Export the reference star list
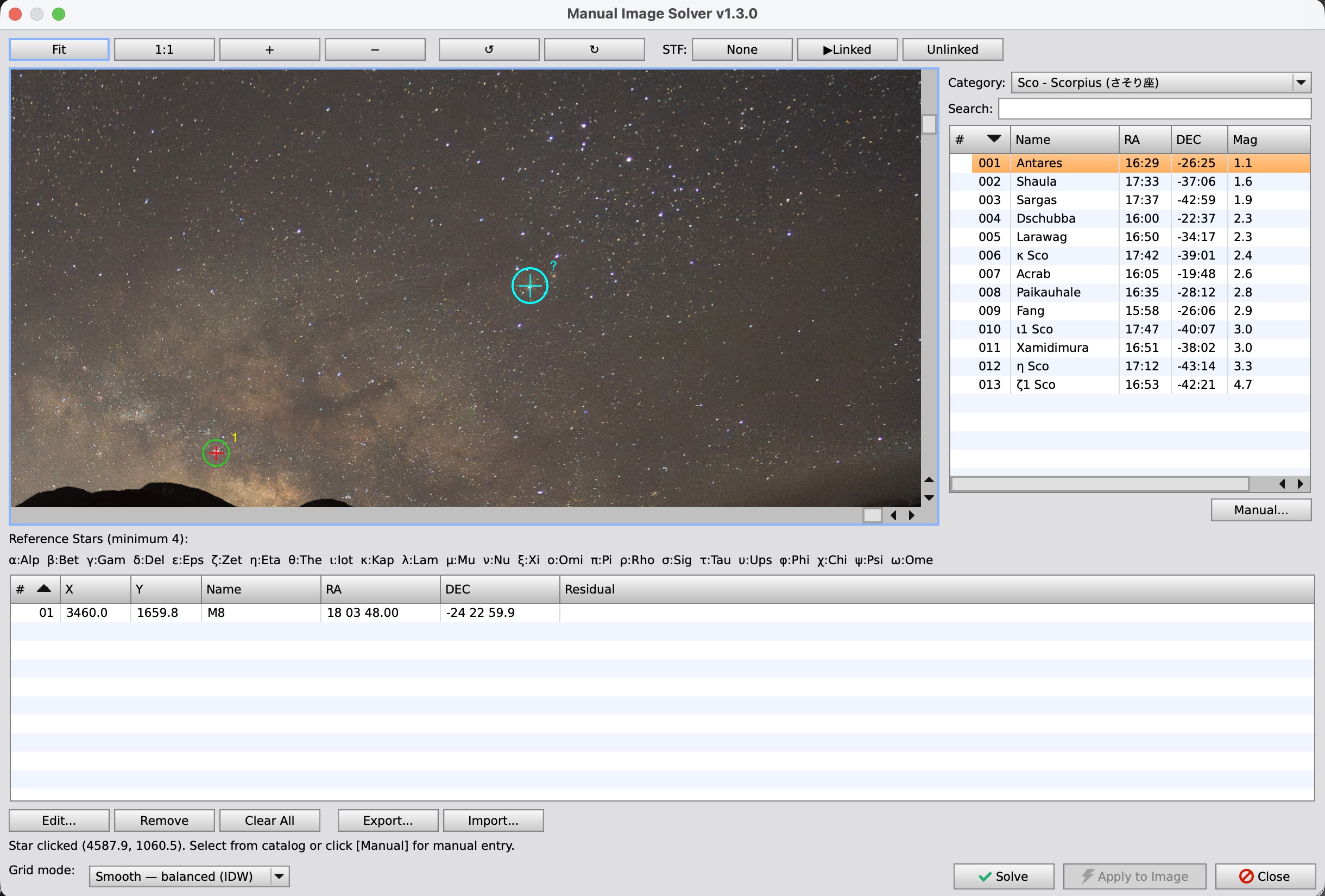 click(387, 820)
